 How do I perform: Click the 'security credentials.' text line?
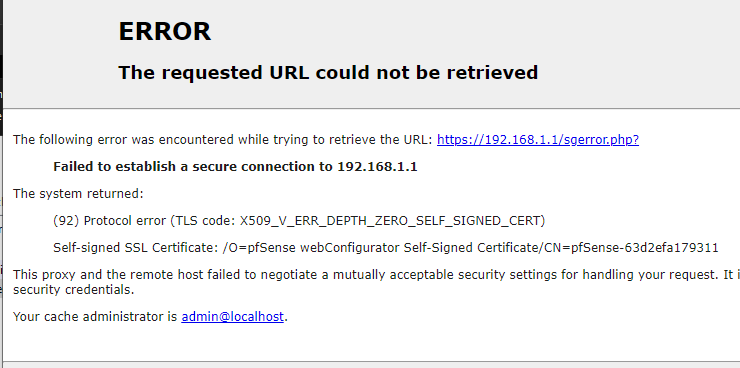(x=74, y=290)
